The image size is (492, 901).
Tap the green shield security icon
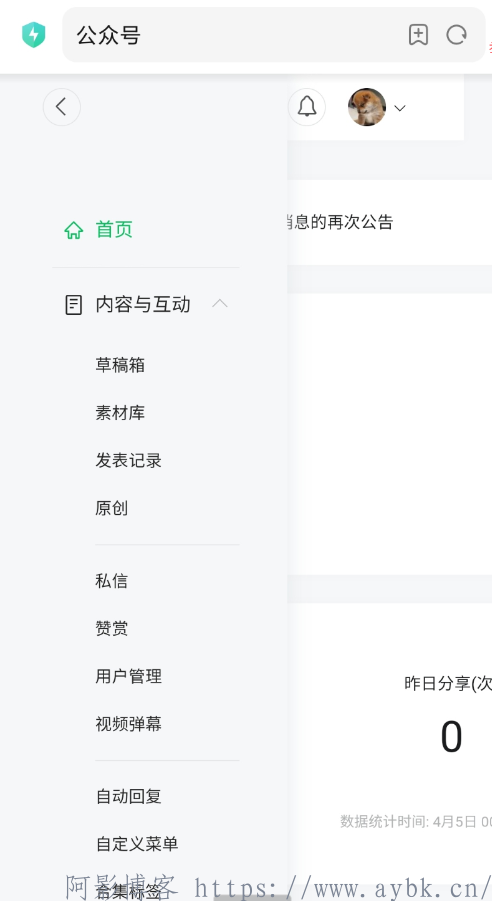[33, 34]
